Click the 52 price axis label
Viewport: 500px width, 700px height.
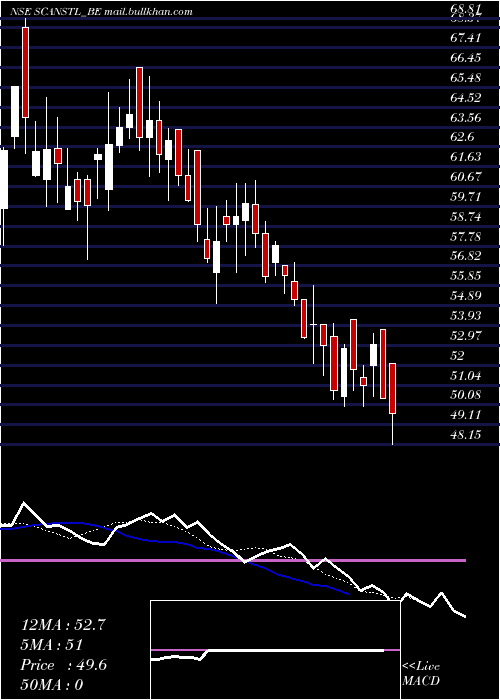coord(458,355)
